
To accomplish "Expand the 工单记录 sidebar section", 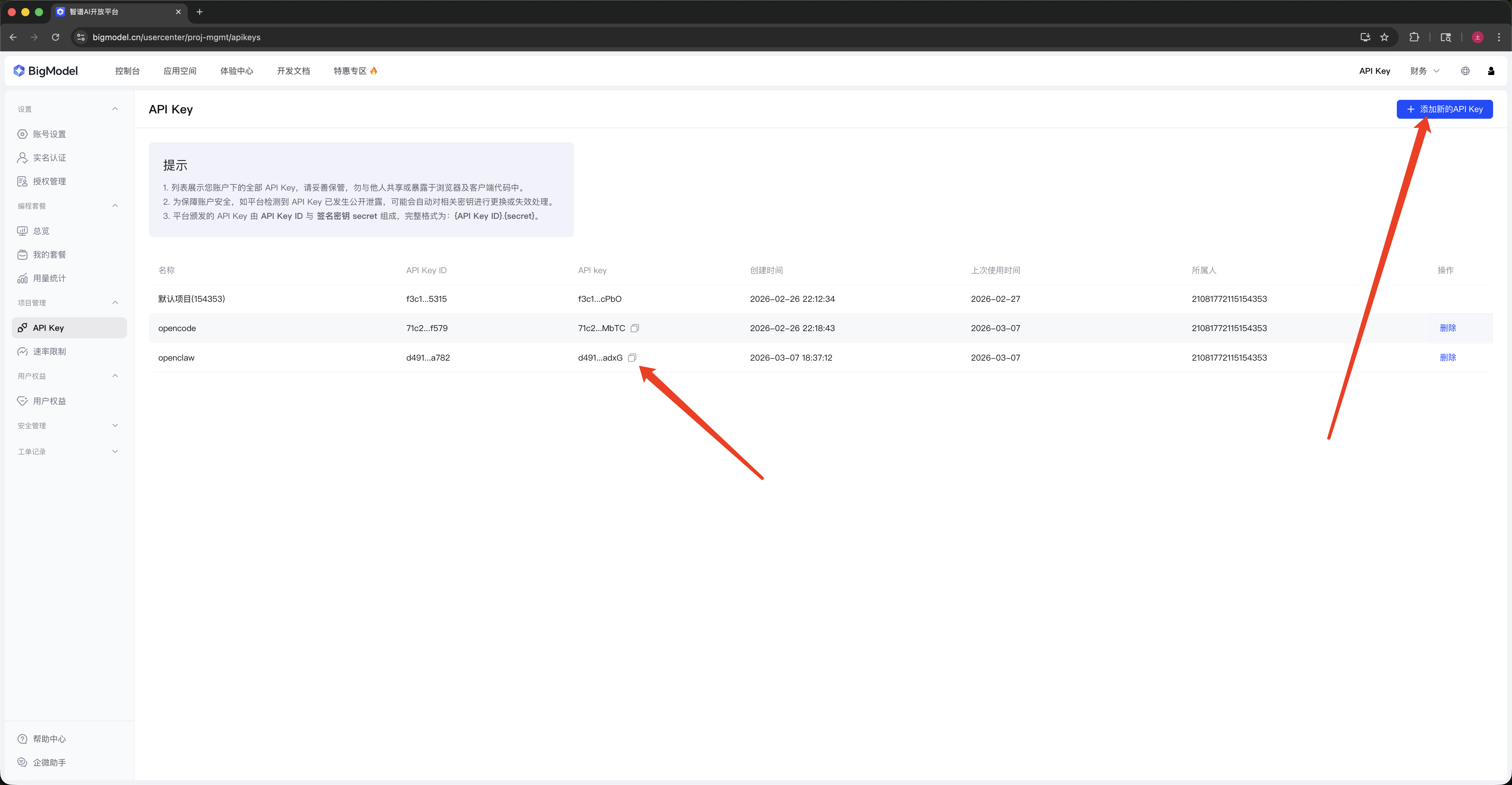I will click(115, 452).
